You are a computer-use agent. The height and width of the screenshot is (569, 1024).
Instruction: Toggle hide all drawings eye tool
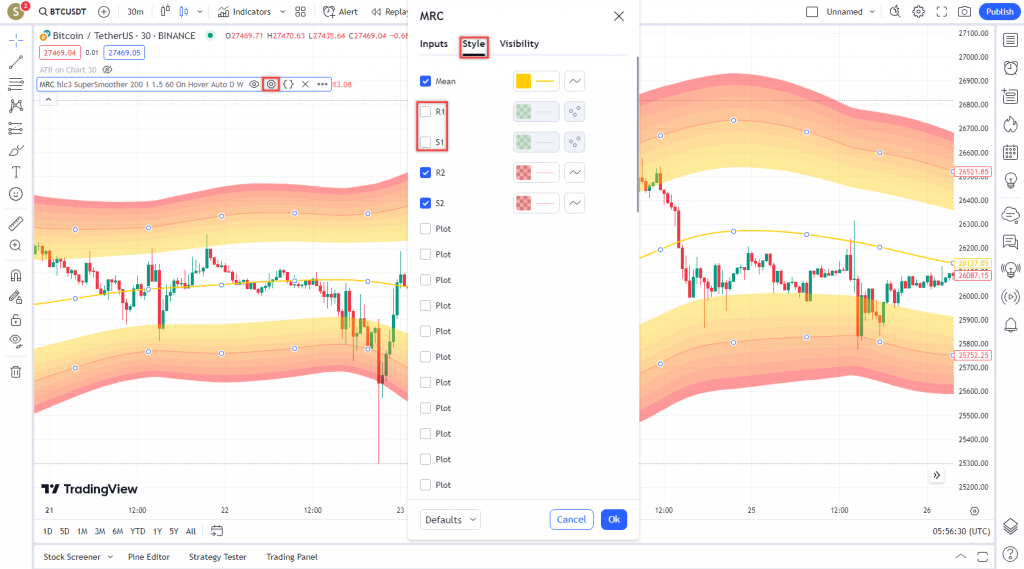pyautogui.click(x=16, y=342)
